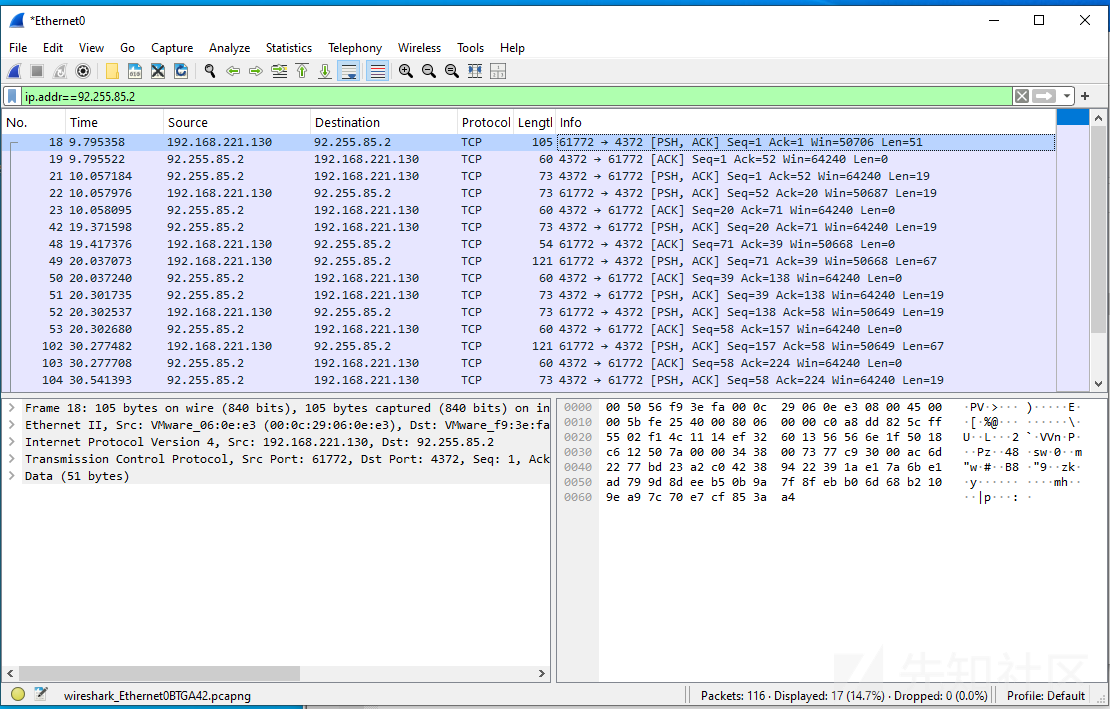1110x709 pixels.
Task: Open the Telephony menu
Action: tap(355, 47)
